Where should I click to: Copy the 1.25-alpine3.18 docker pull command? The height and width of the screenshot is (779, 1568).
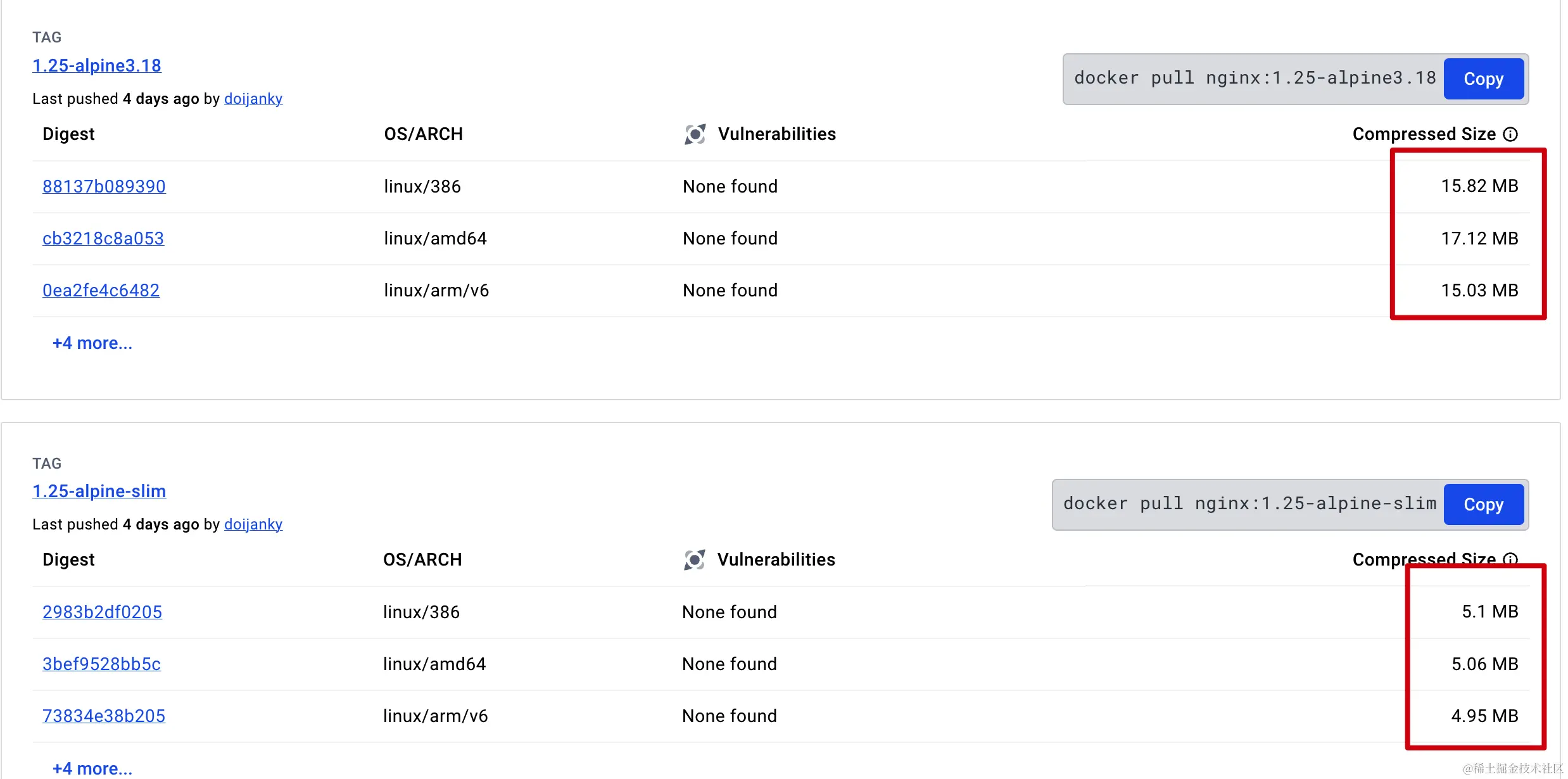pos(1483,79)
